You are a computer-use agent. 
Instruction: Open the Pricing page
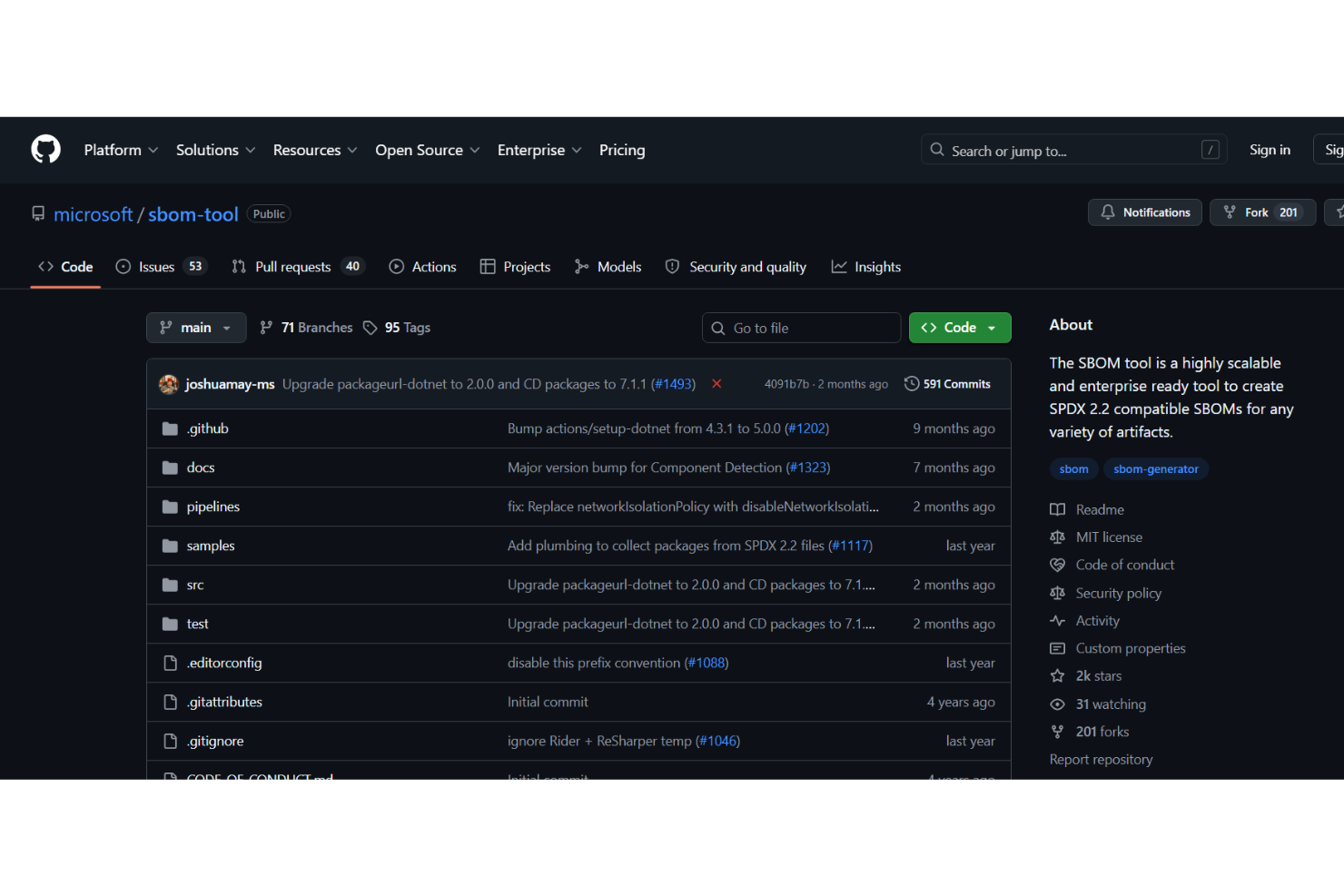click(x=622, y=150)
